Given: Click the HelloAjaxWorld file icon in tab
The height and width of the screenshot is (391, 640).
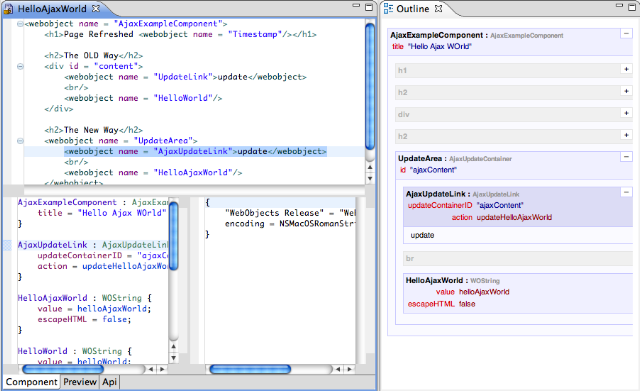Looking at the screenshot, I should pyautogui.click(x=9, y=9).
